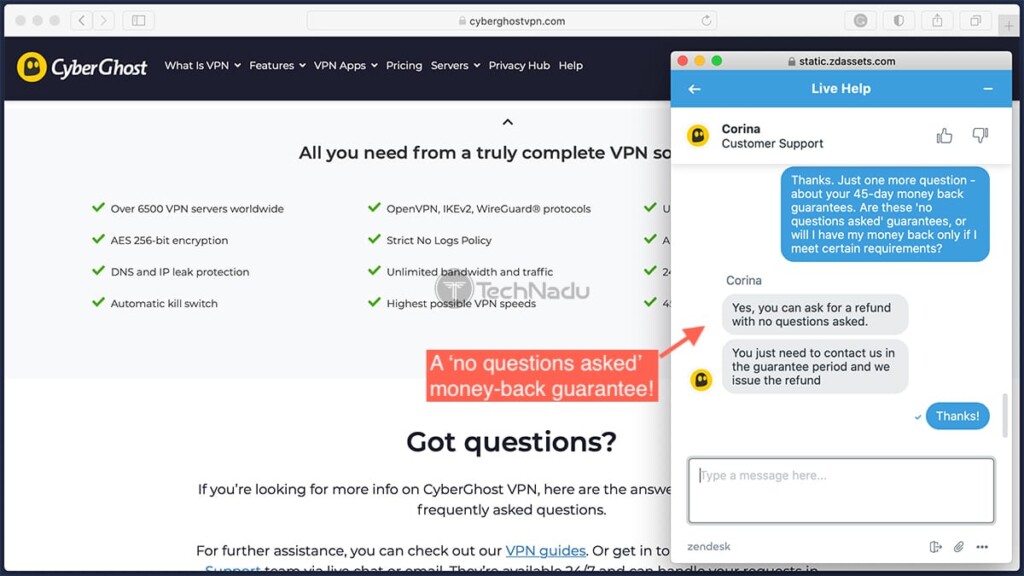Expand the Features menu
The image size is (1024, 576).
[277, 65]
